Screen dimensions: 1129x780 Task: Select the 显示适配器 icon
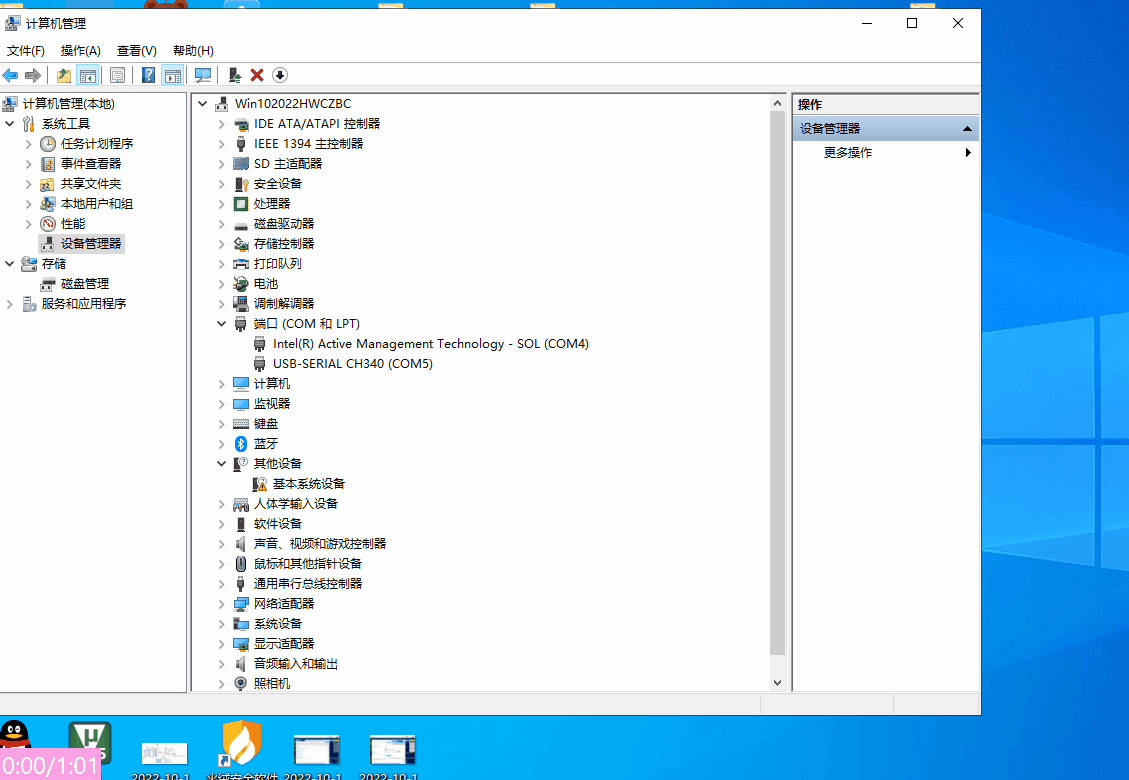(241, 644)
